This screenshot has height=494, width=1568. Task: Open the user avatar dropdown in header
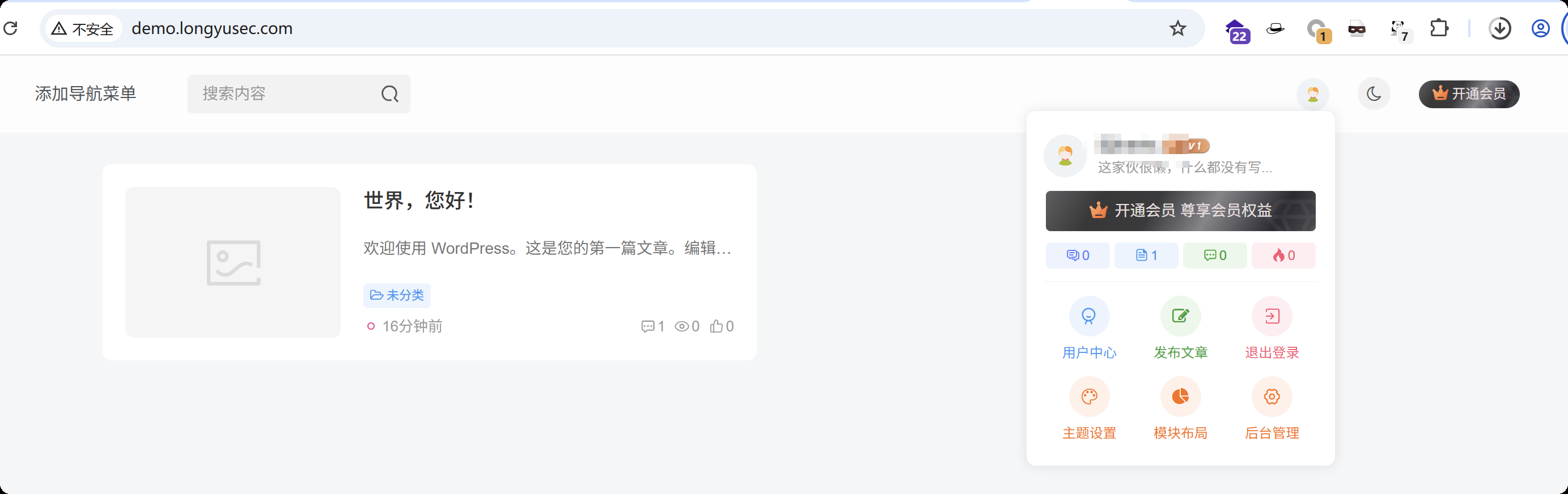[x=1313, y=93]
